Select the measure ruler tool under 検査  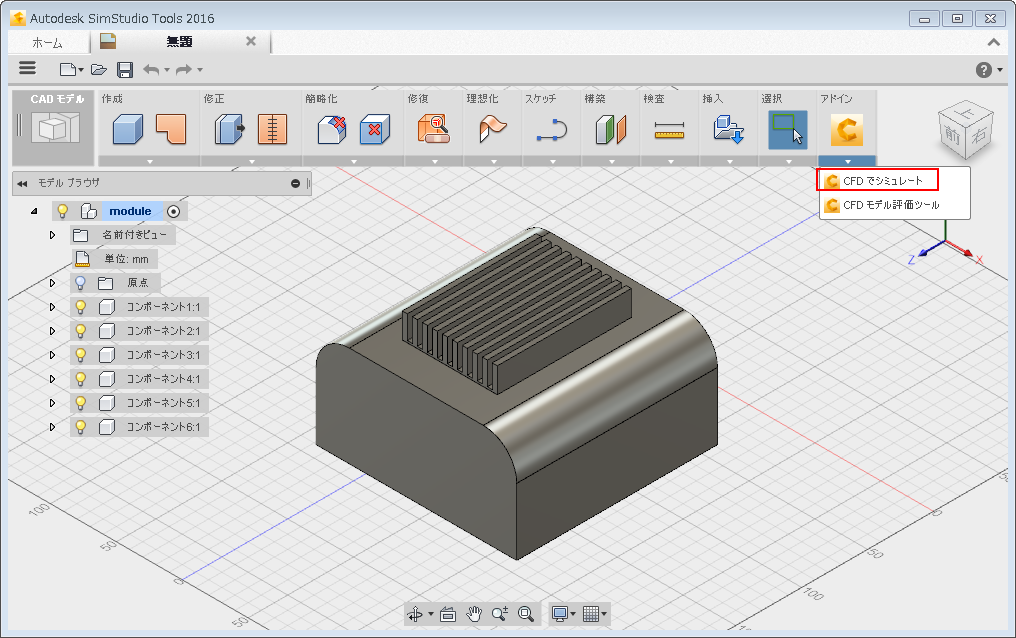[669, 130]
